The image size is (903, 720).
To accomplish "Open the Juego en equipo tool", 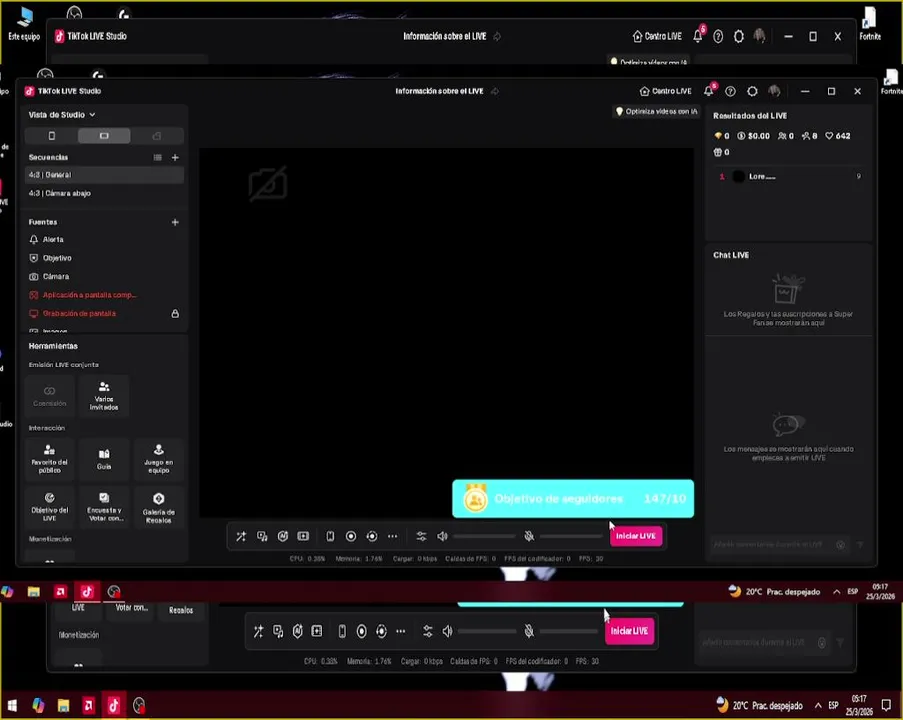I will click(158, 459).
